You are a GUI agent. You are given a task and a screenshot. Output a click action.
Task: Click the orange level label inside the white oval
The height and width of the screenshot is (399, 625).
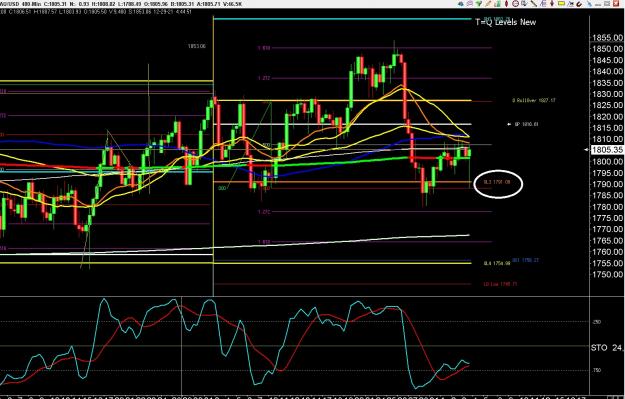pyautogui.click(x=497, y=182)
